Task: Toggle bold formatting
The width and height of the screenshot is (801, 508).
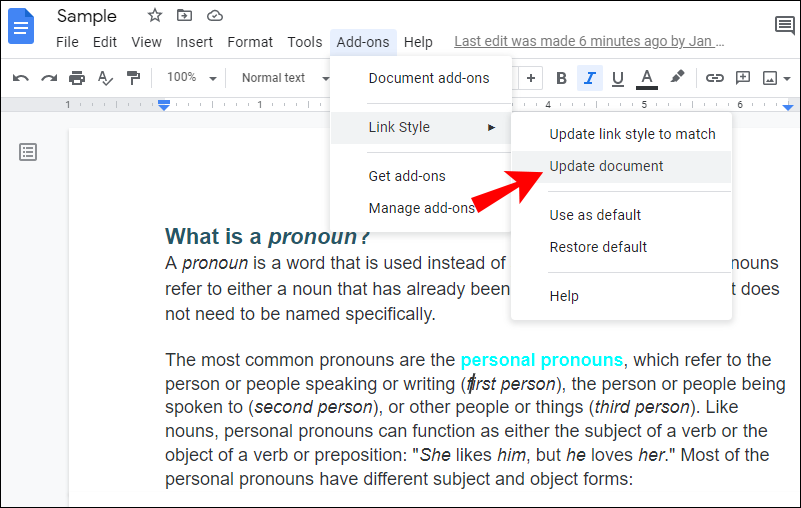Action: [561, 78]
